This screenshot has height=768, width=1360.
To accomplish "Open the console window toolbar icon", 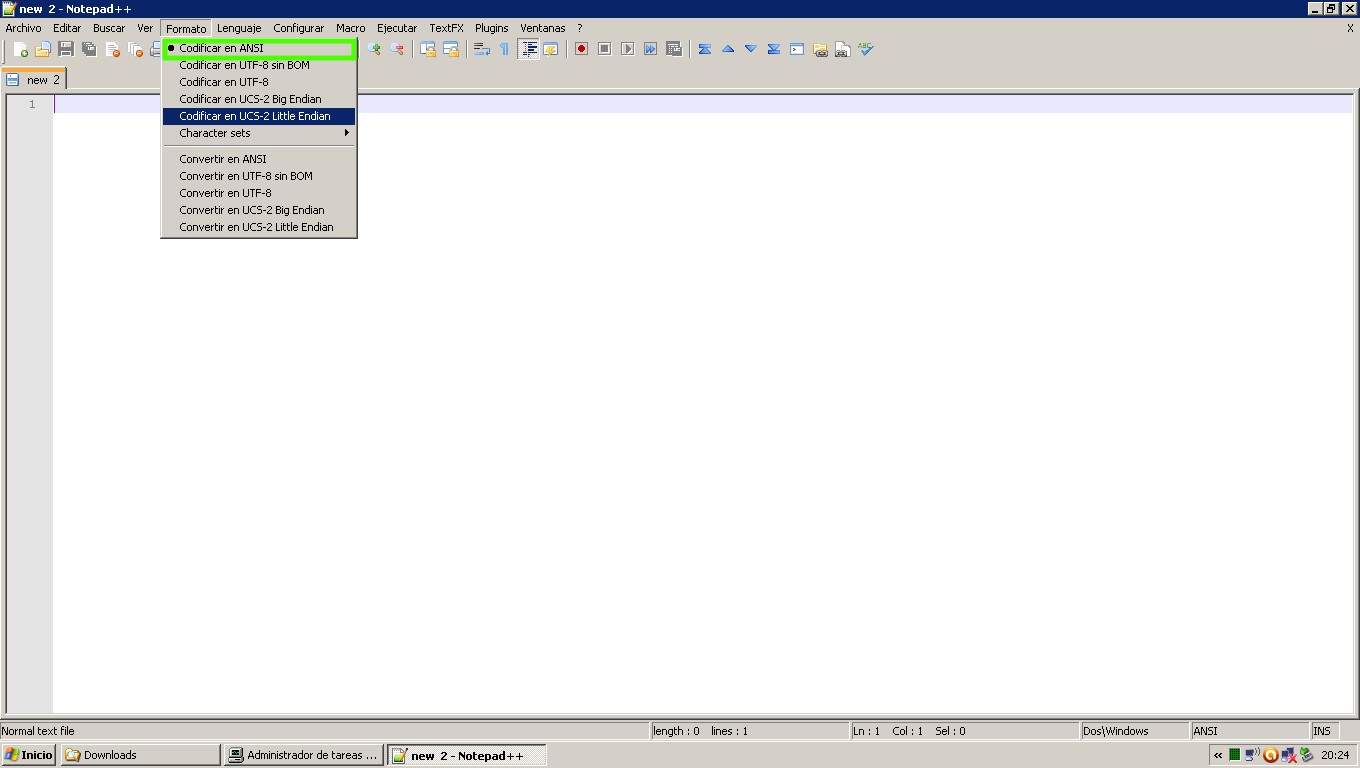I will tap(797, 49).
